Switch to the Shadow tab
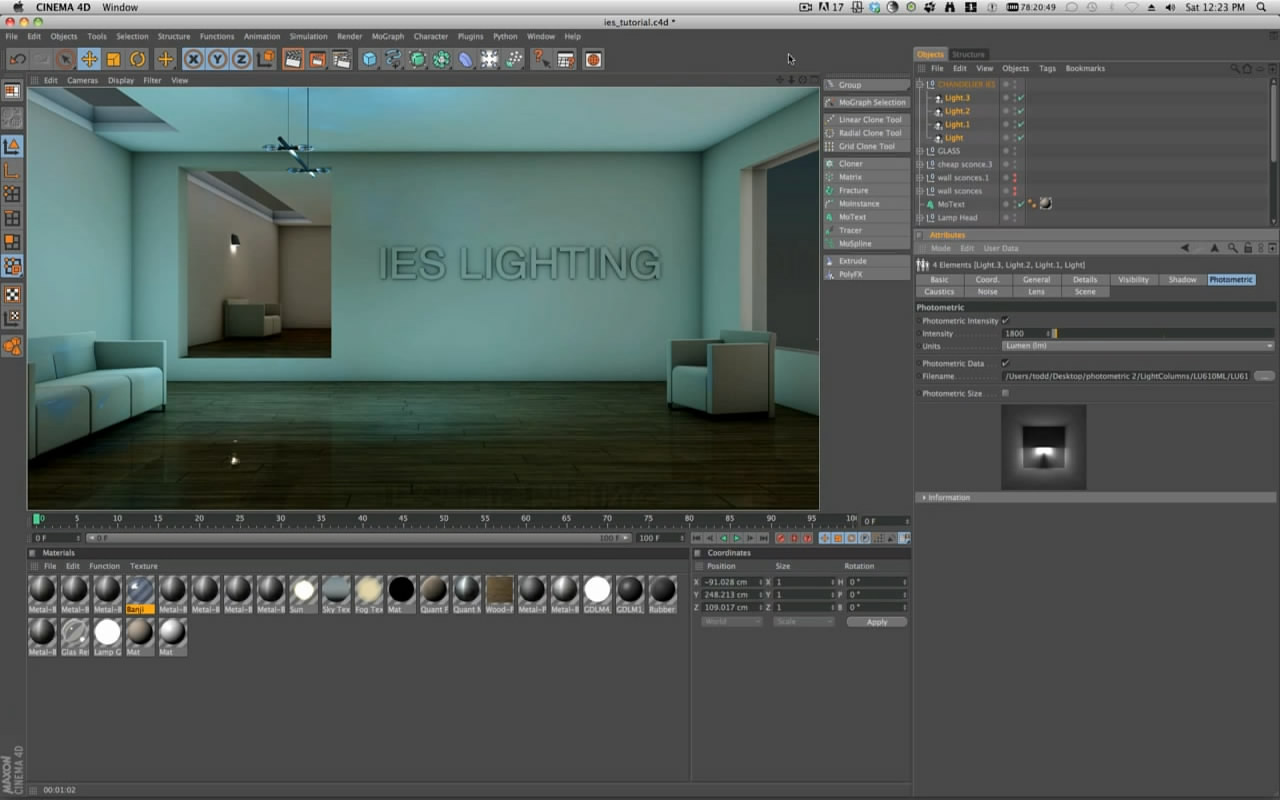This screenshot has width=1280, height=800. [1182, 280]
